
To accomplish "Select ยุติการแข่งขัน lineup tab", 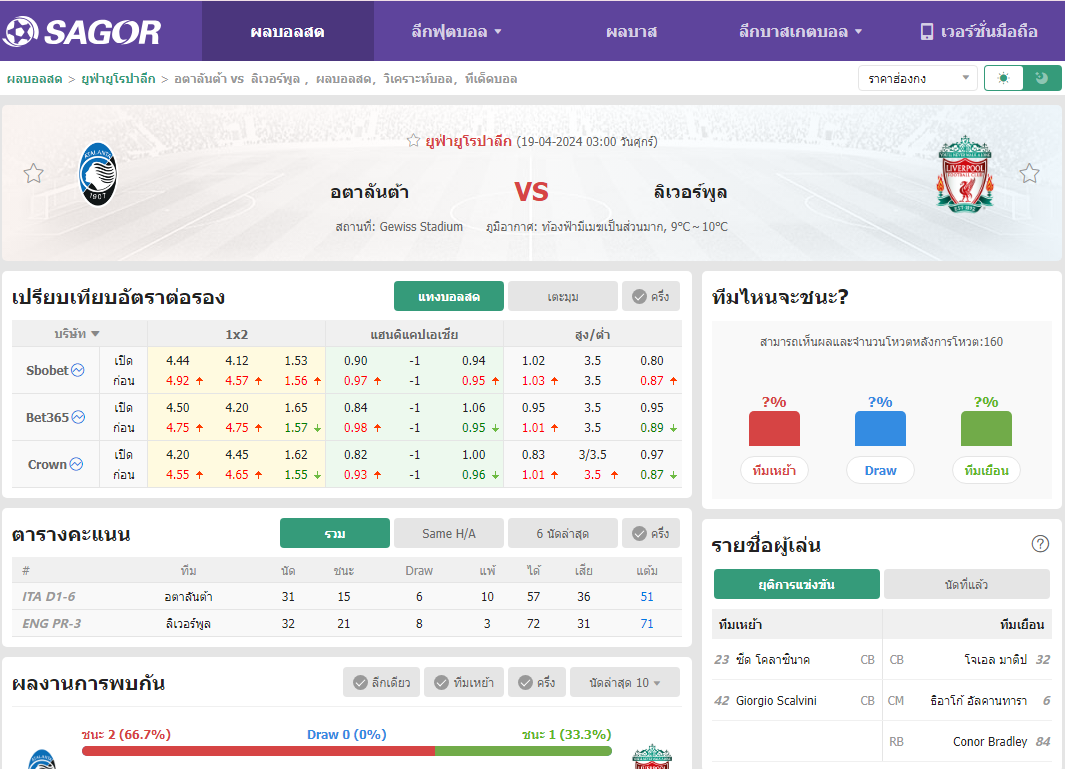I will coord(797,584).
